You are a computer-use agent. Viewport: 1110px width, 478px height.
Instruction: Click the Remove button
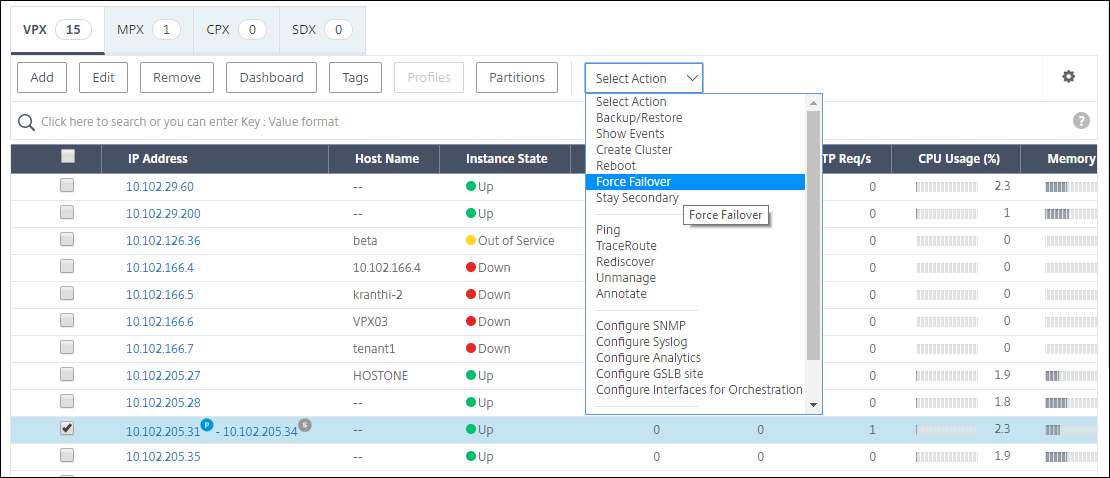click(177, 78)
